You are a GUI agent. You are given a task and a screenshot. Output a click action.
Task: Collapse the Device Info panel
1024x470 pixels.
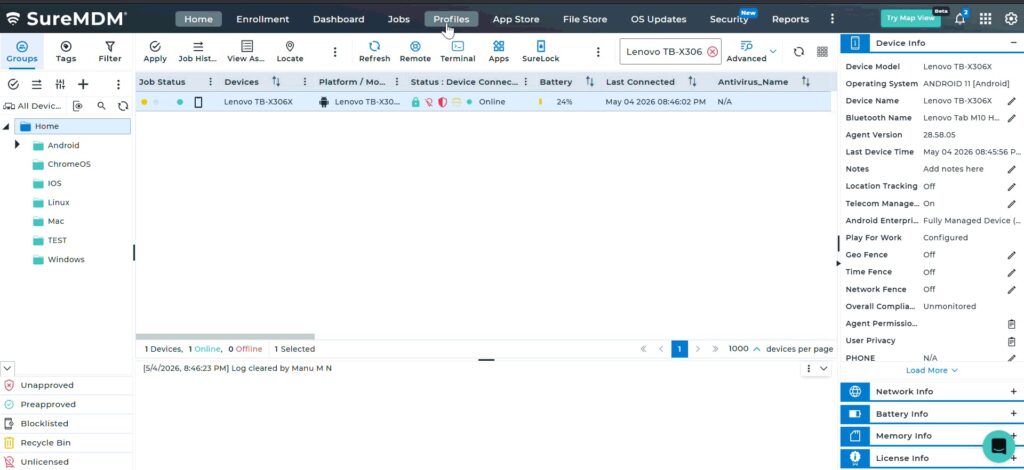click(1014, 43)
